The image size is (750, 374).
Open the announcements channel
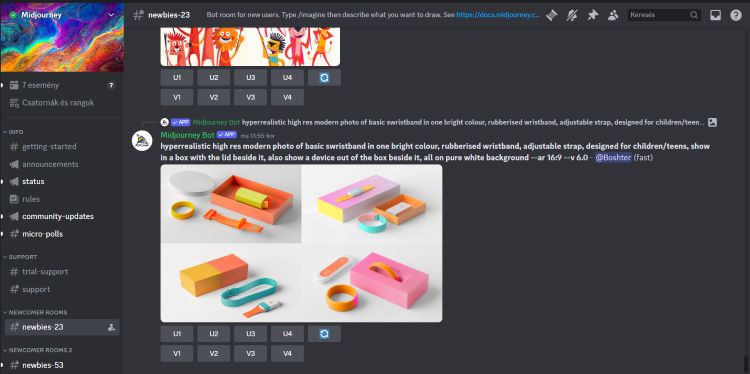click(x=61, y=164)
